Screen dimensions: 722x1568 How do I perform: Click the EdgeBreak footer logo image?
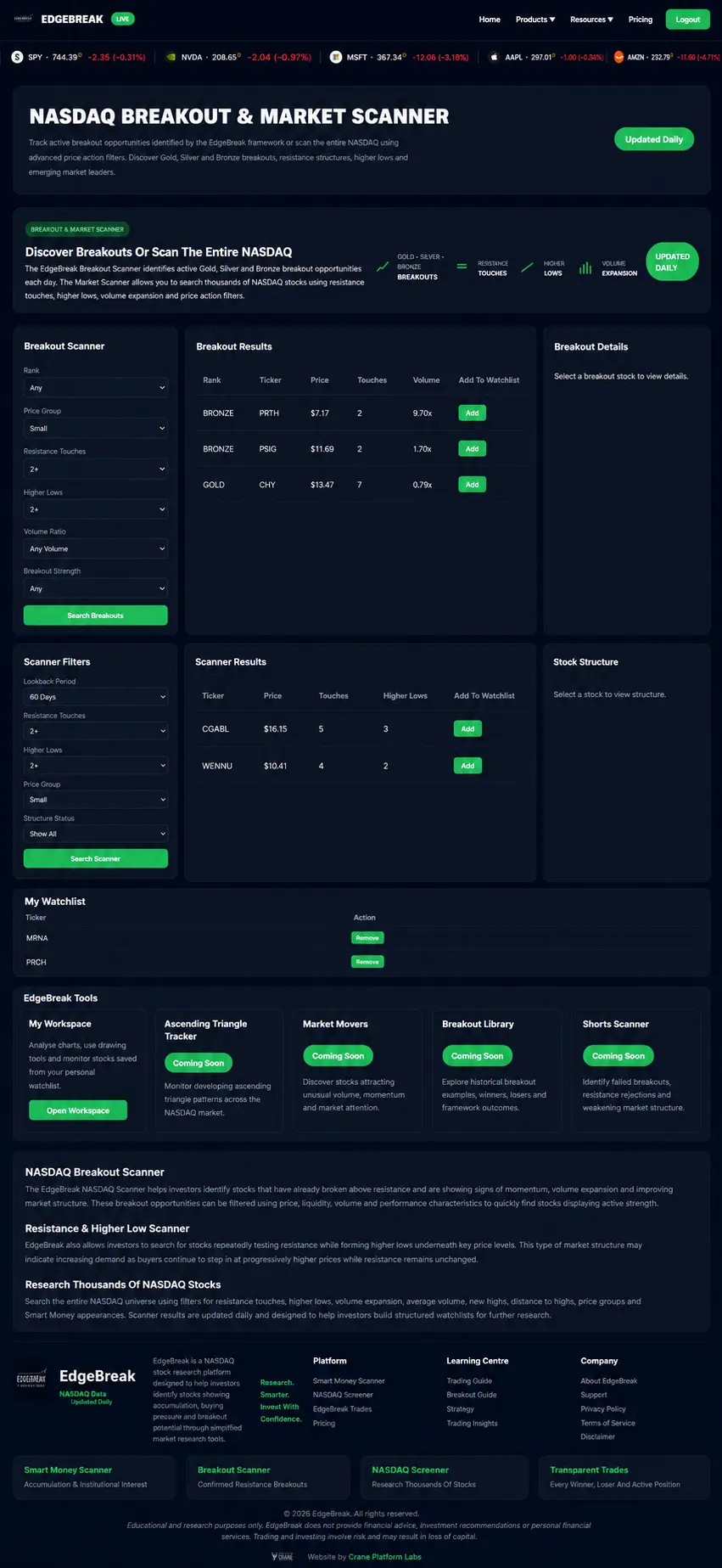pos(31,1379)
